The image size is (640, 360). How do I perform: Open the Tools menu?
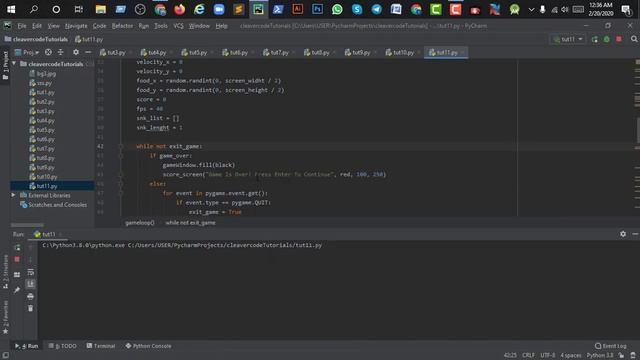coord(161,26)
